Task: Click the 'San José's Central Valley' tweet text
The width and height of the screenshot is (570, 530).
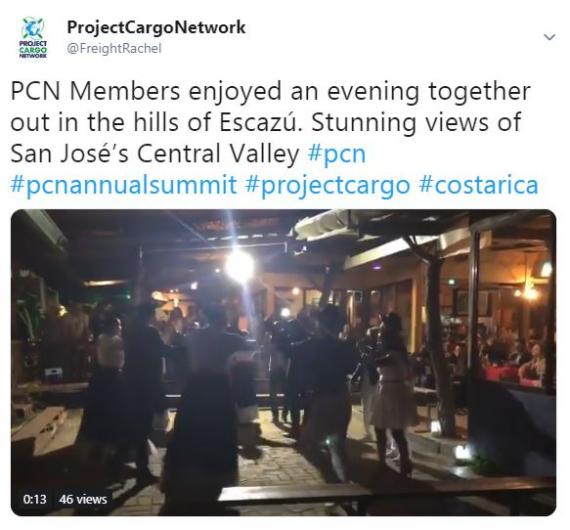Action: pos(155,153)
